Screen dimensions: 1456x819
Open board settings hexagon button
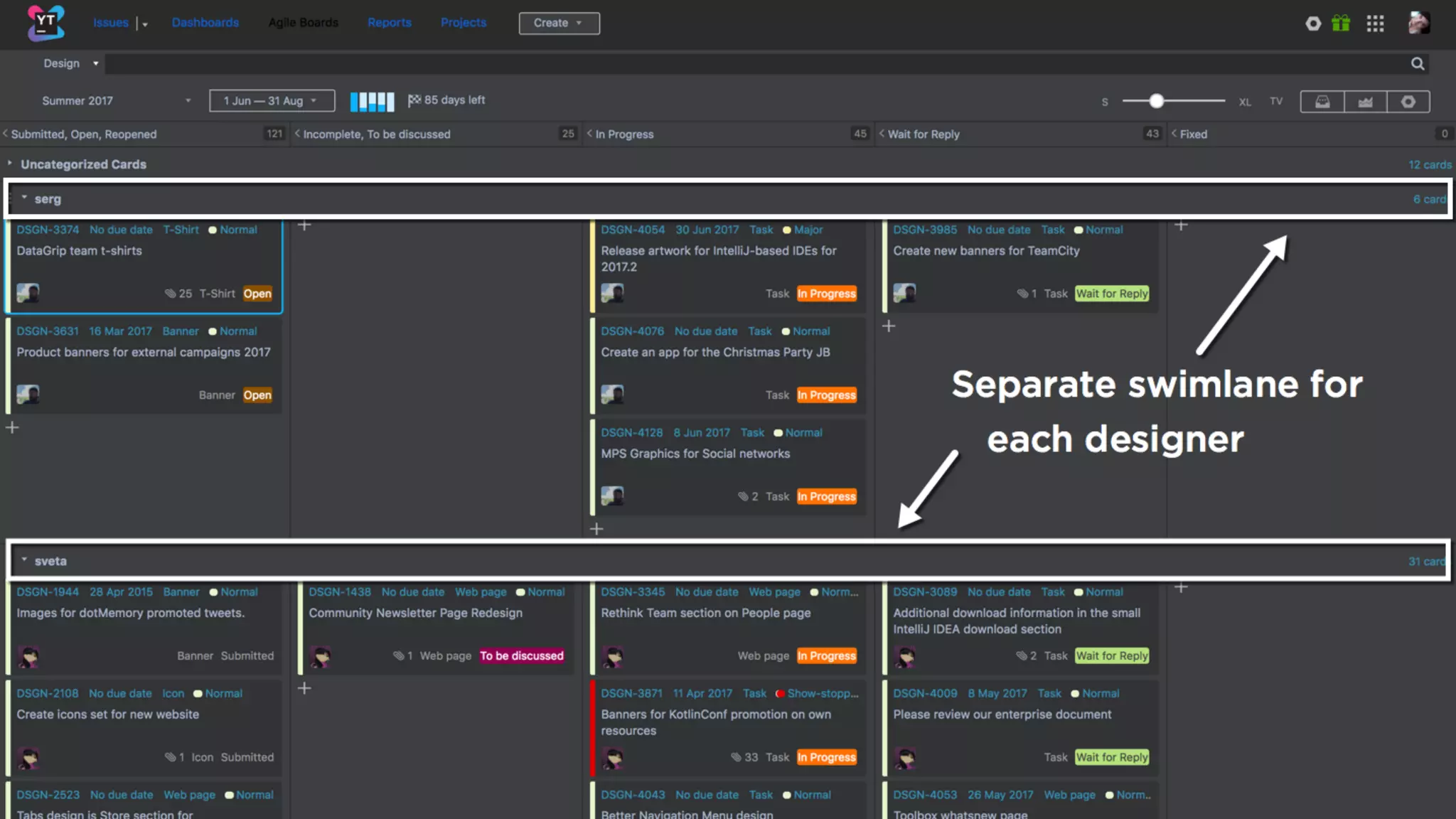1408,102
